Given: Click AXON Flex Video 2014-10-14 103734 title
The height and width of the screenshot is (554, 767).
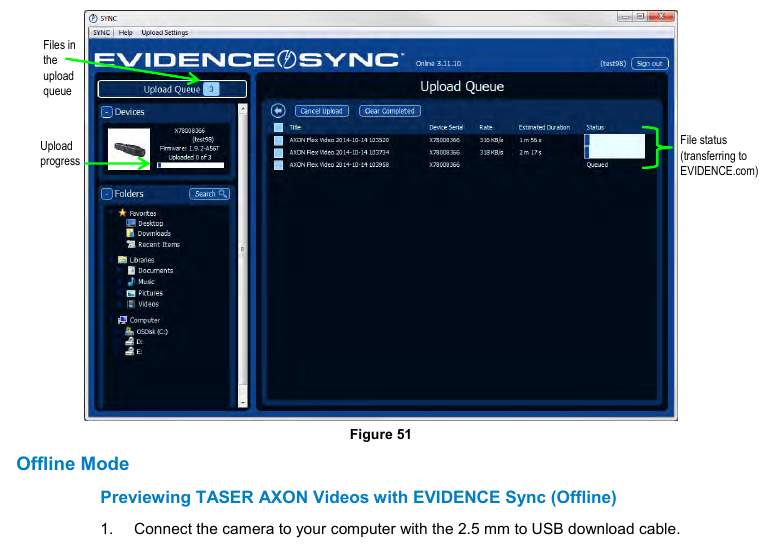Looking at the screenshot, I should click(x=339, y=153).
